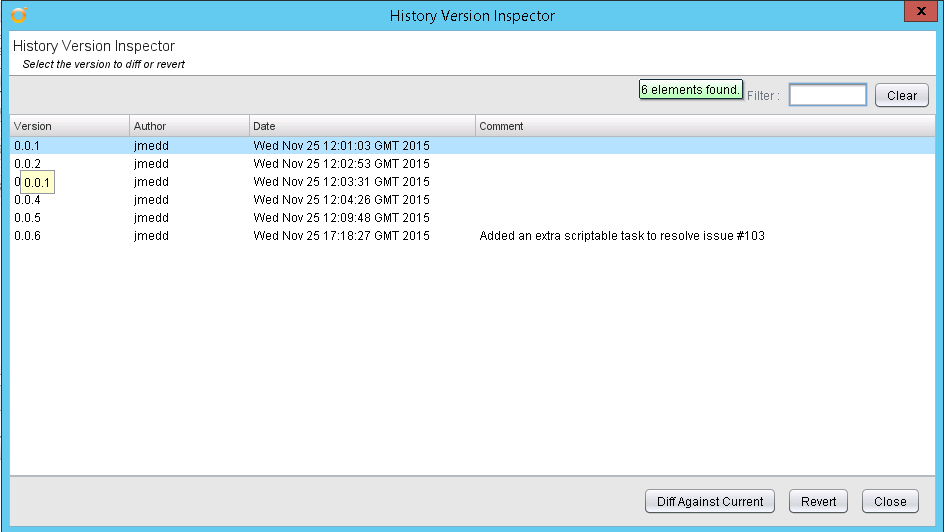Sort by the Version column header
This screenshot has height=532, width=944.
coord(70,126)
